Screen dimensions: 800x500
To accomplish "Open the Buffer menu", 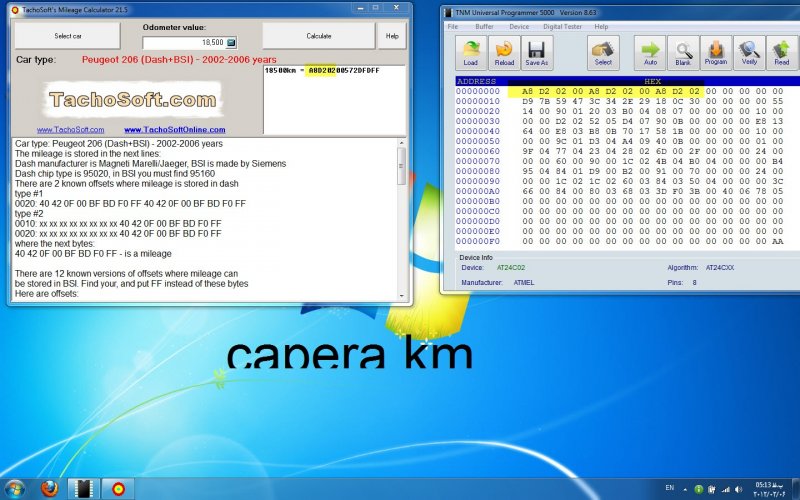I will coord(484,27).
